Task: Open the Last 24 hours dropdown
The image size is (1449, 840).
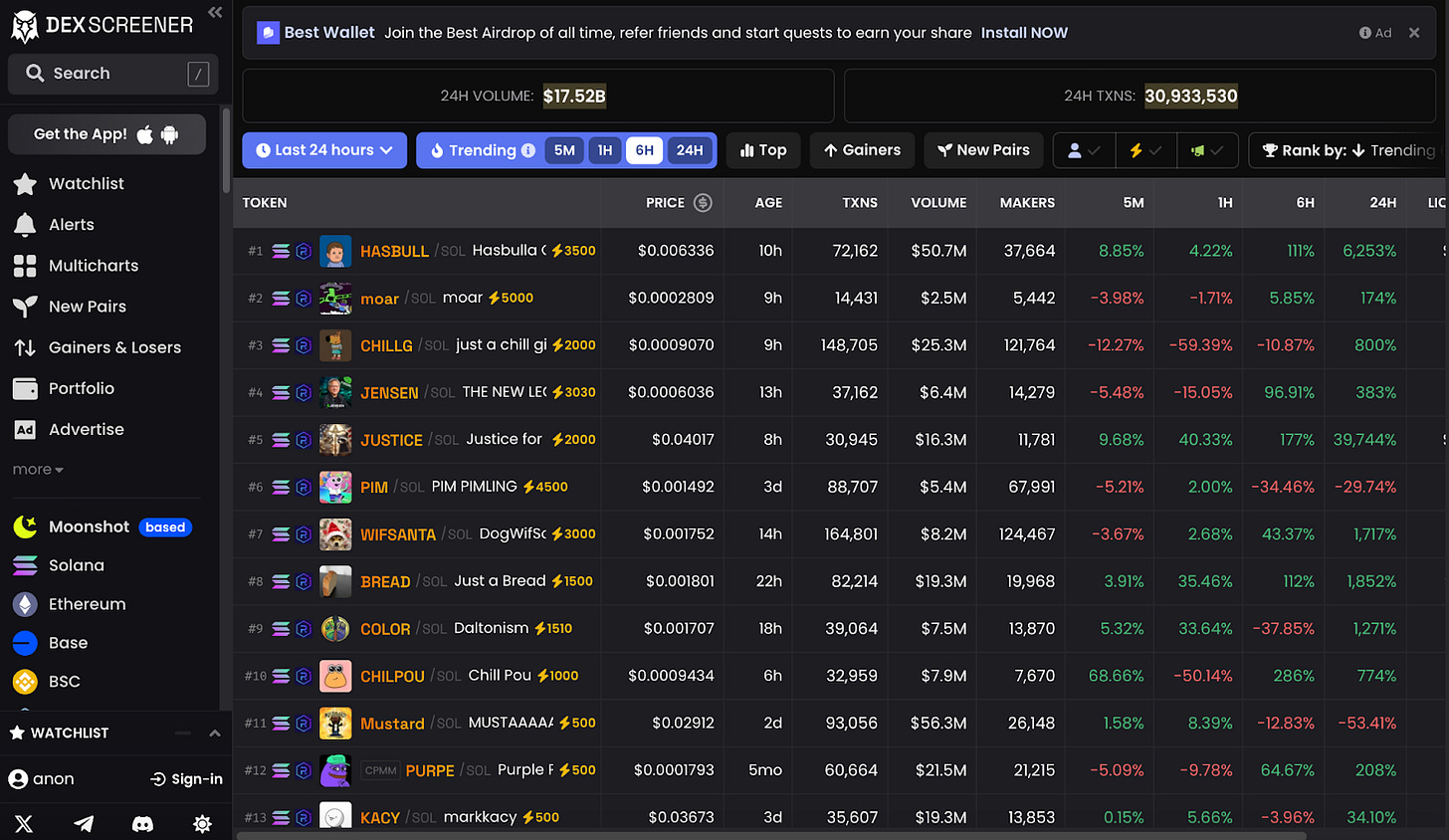Action: coord(324,150)
